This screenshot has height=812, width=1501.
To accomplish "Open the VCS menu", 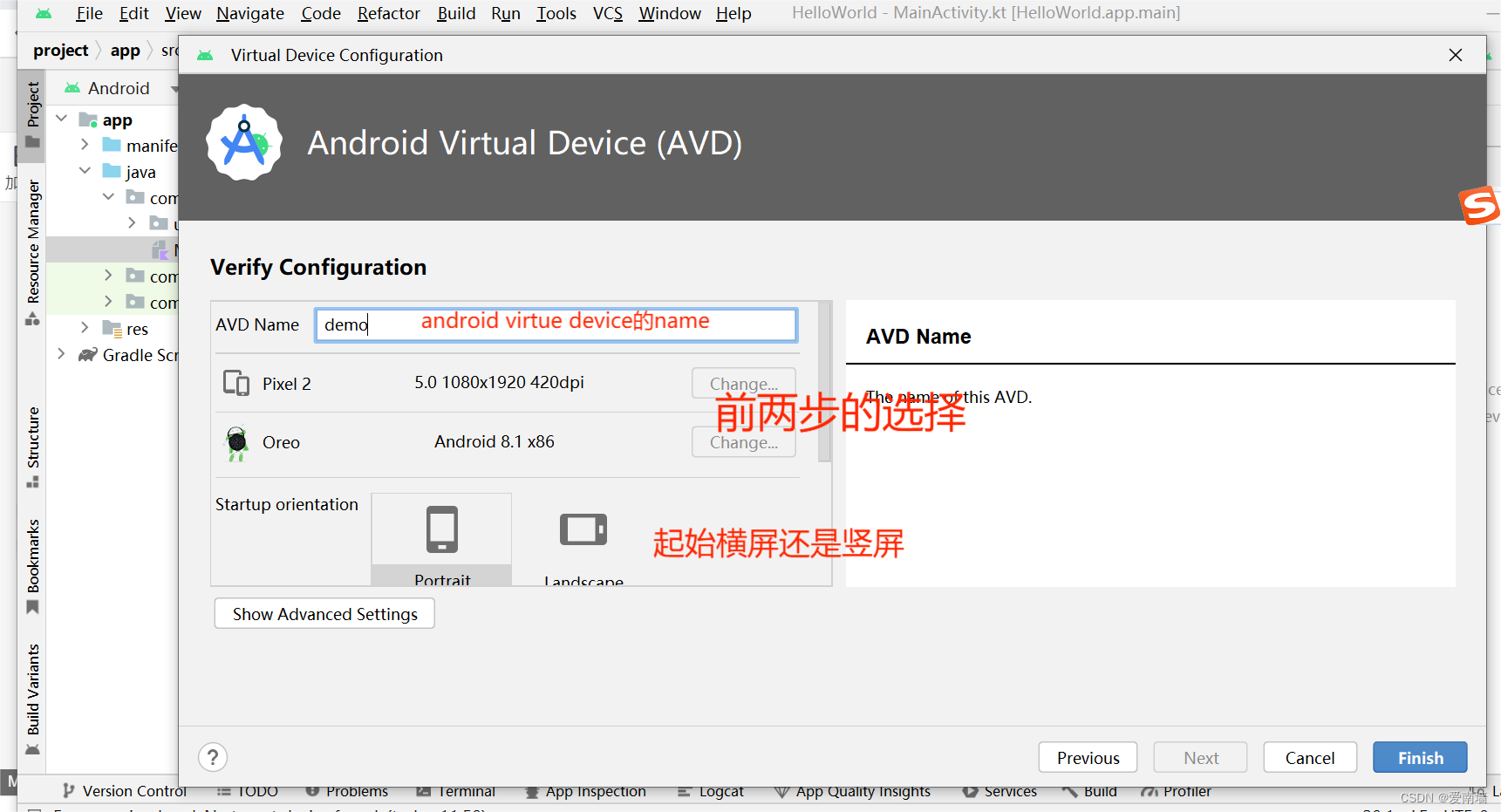I will [x=608, y=13].
